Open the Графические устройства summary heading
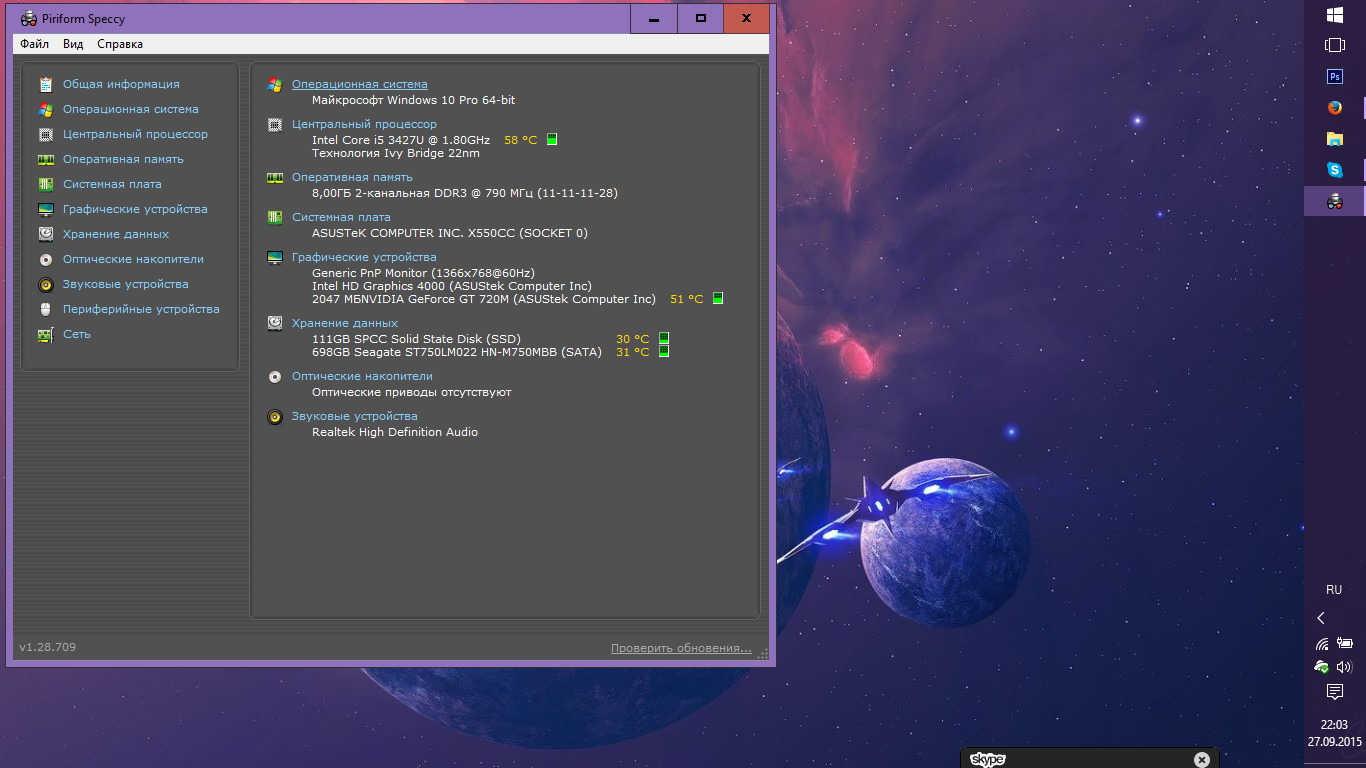1366x768 pixels. (x=364, y=257)
